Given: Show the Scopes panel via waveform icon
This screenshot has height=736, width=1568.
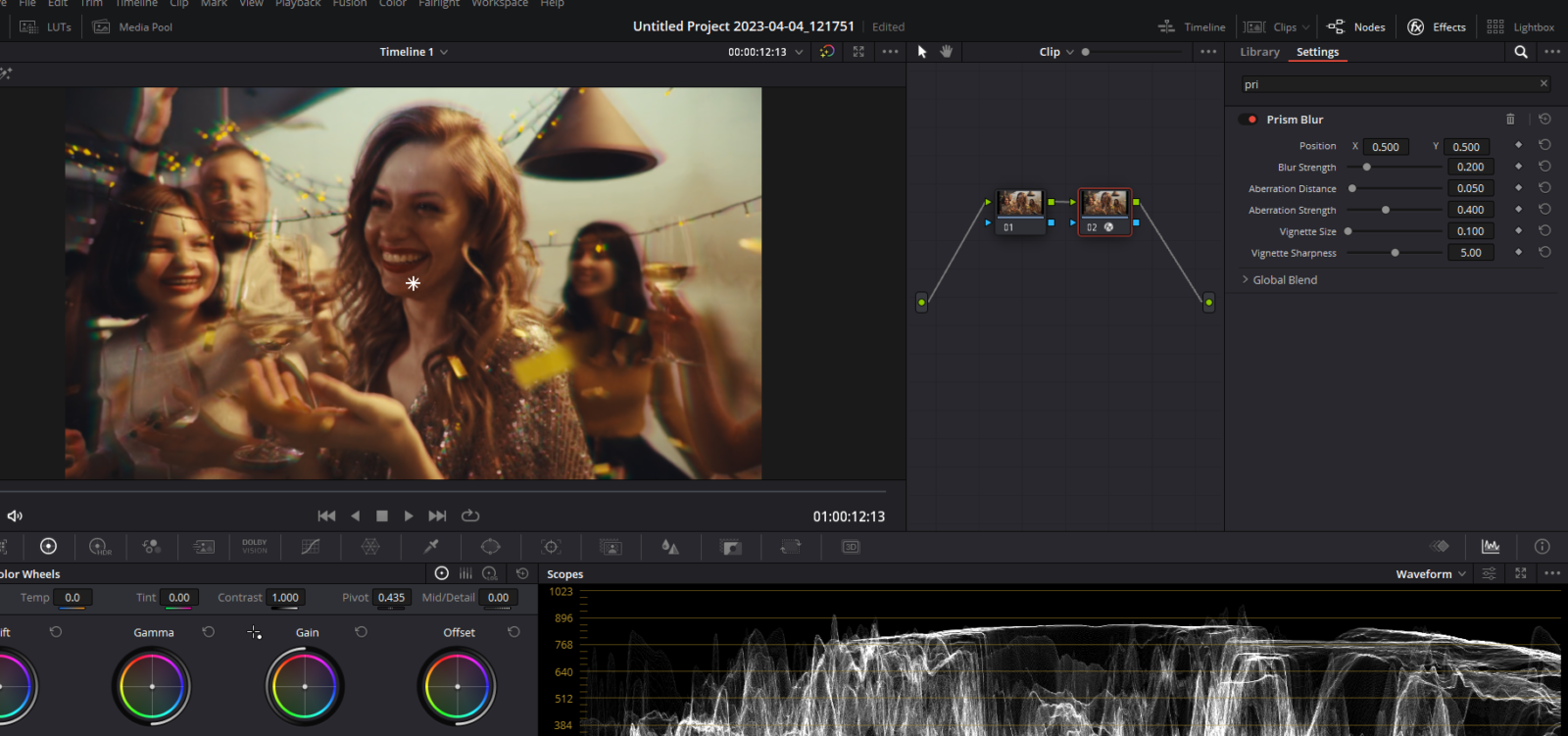Looking at the screenshot, I should tap(1491, 546).
